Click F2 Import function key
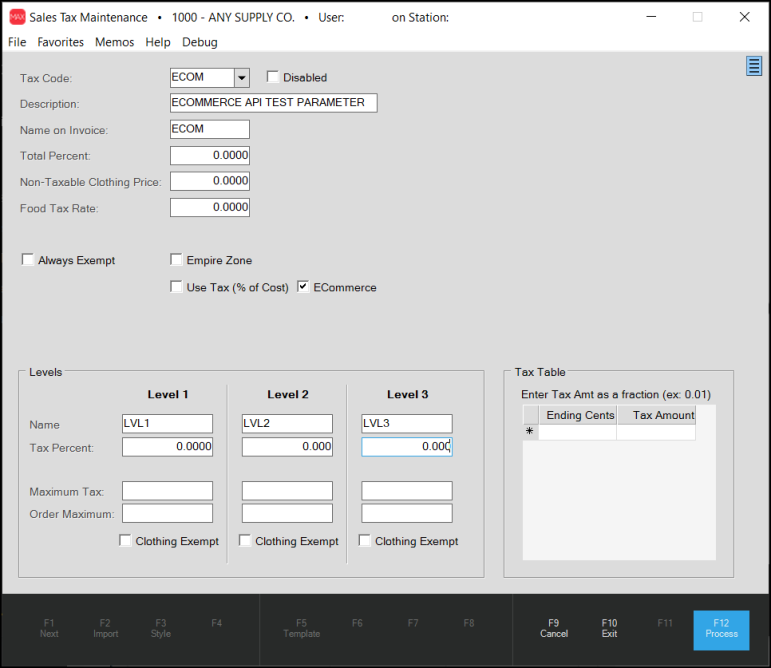The width and height of the screenshot is (771, 668). point(105,628)
